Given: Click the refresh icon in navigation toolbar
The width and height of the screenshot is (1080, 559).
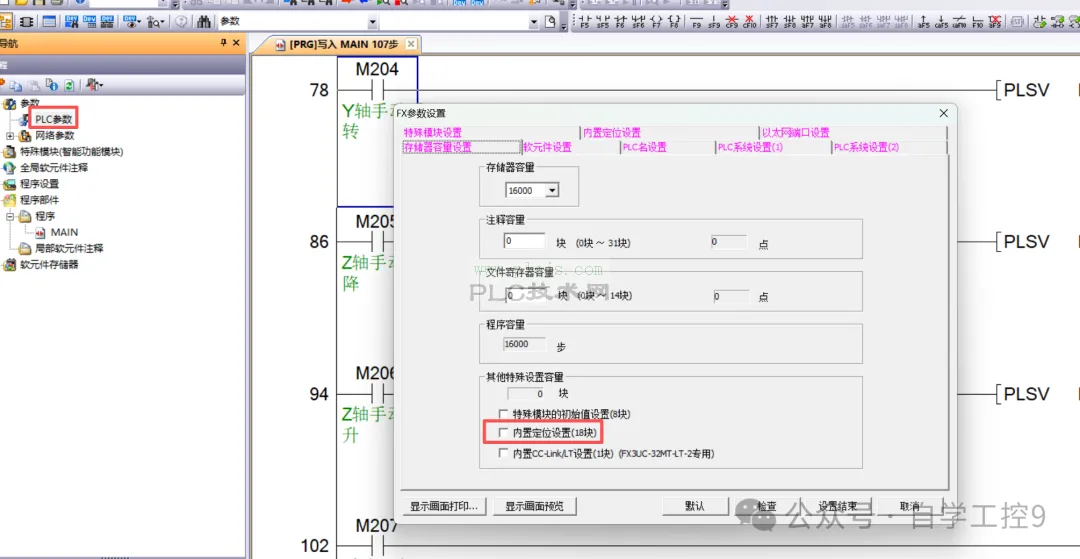Looking at the screenshot, I should coord(70,85).
